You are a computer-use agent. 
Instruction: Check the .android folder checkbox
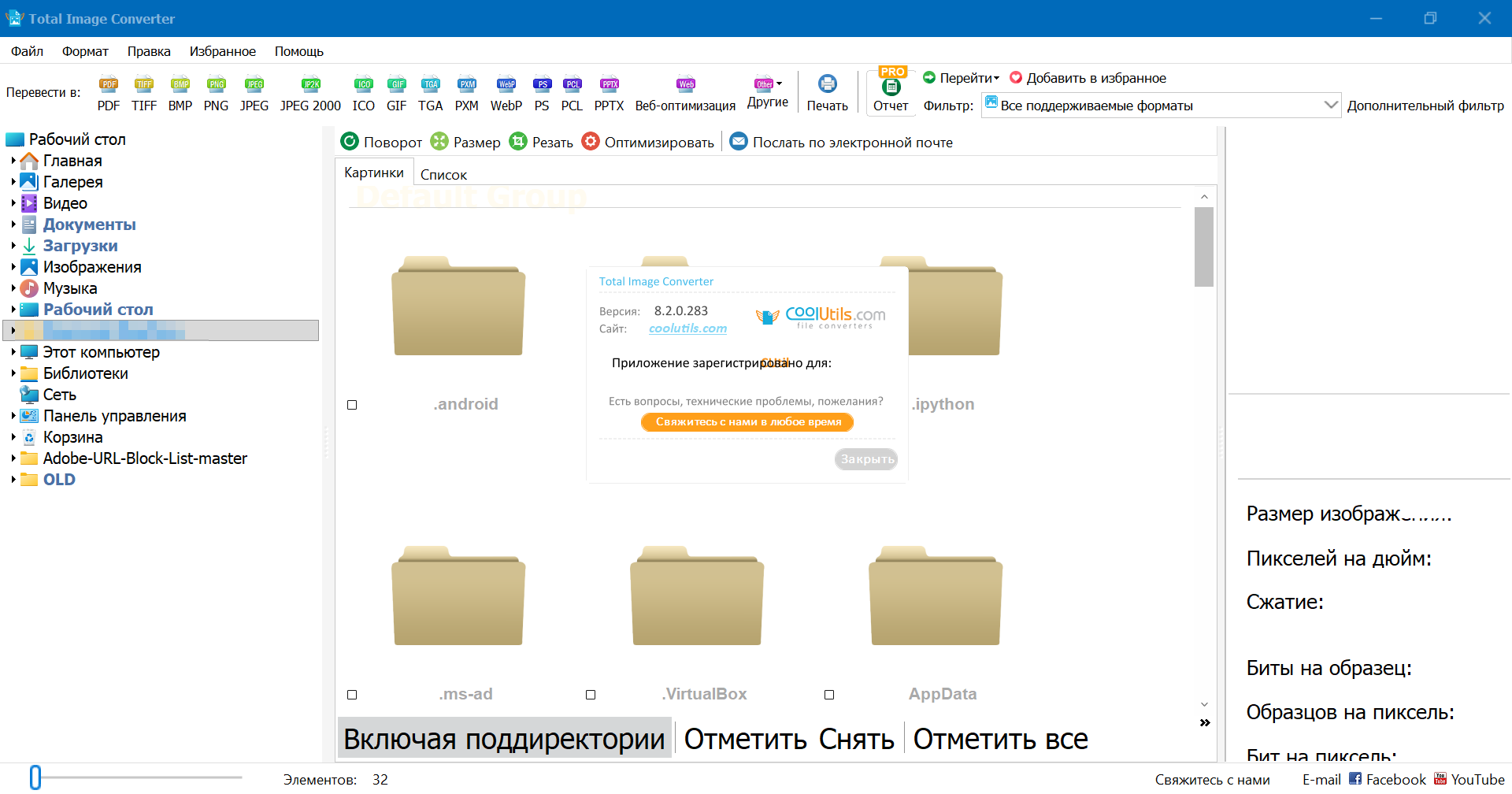point(352,405)
